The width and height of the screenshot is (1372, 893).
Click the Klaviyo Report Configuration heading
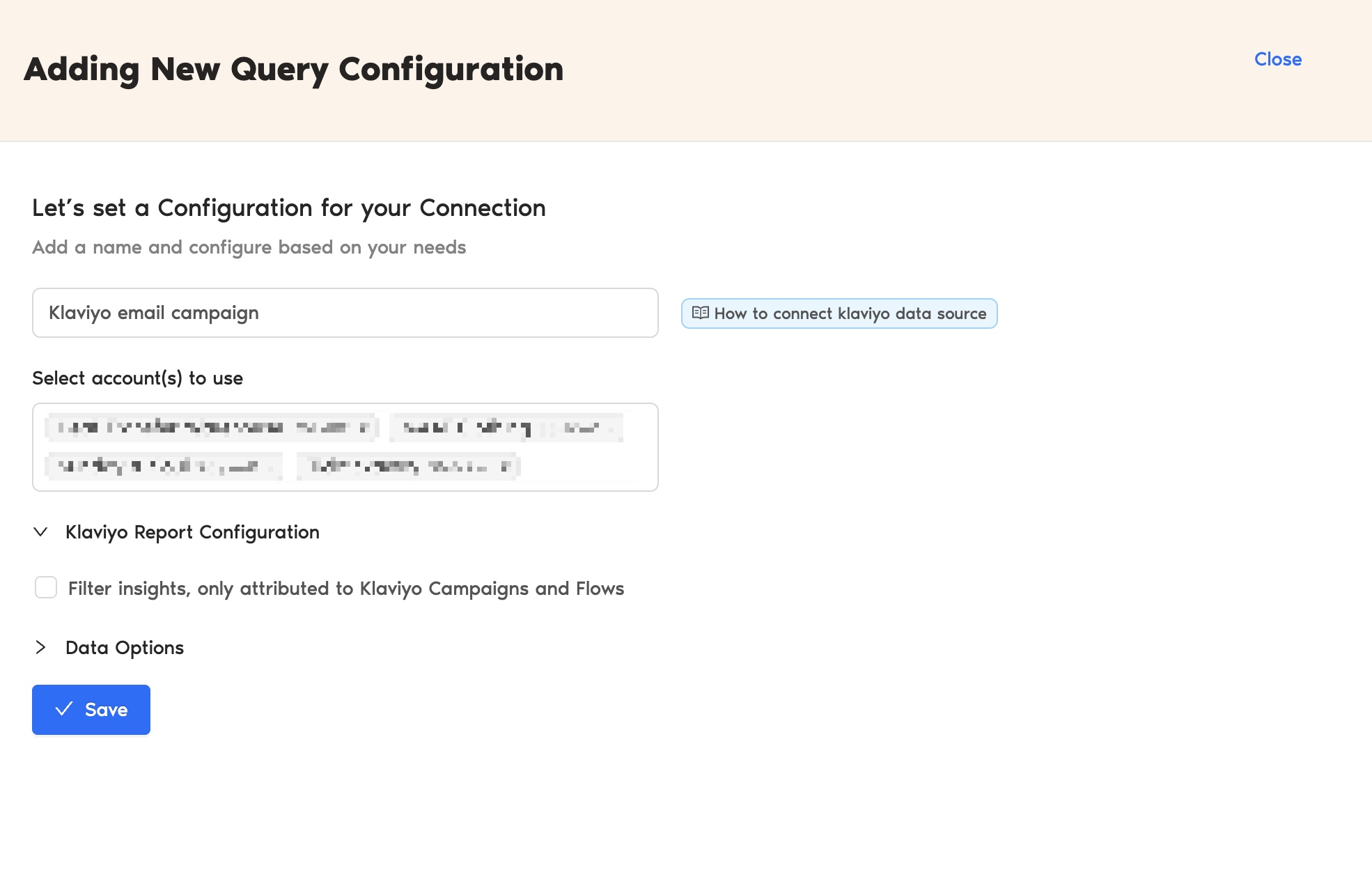pyautogui.click(x=192, y=532)
